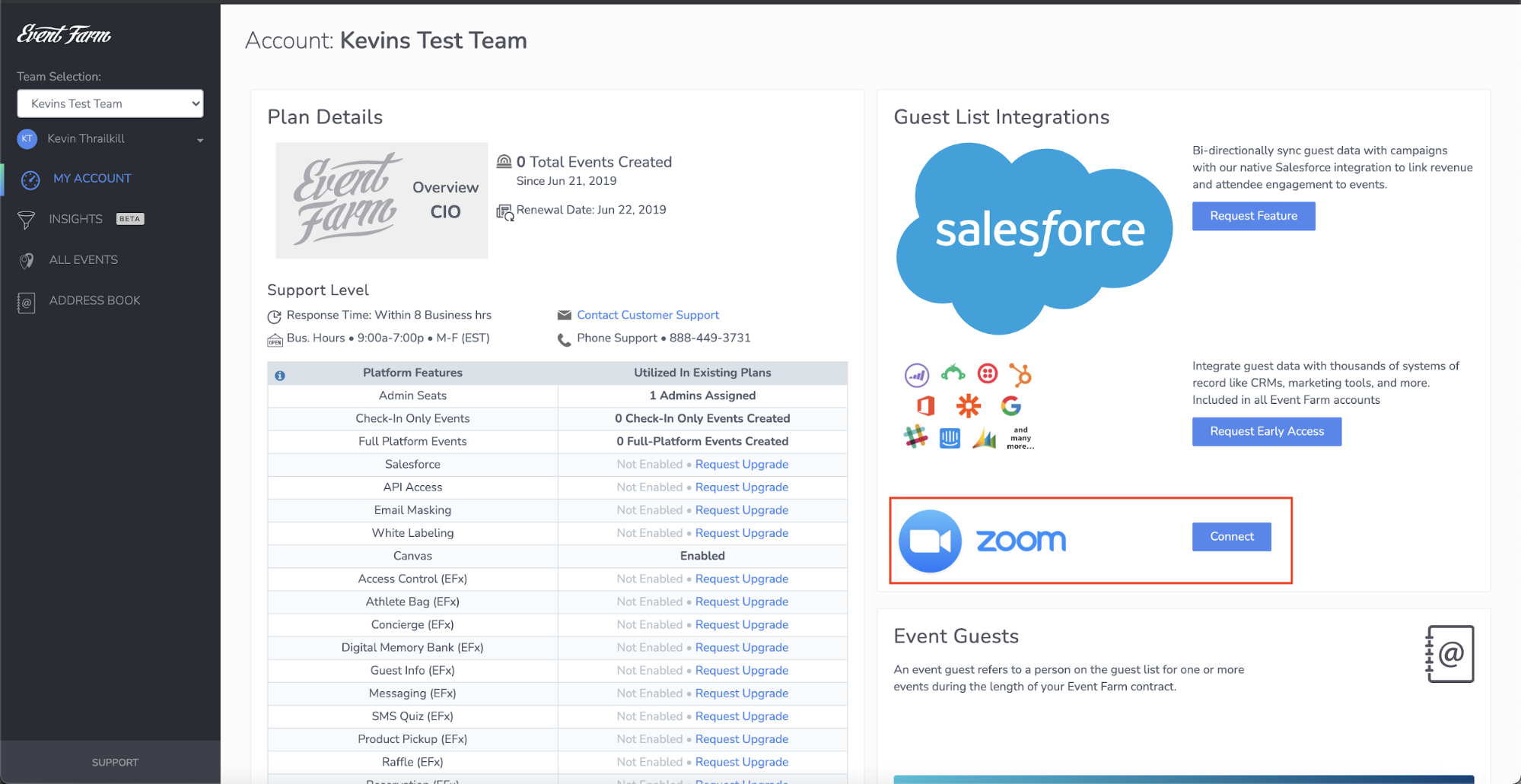Viewport: 1521px width, 784px height.
Task: Request Upgrade for Concierge (EFx)
Action: 742,624
